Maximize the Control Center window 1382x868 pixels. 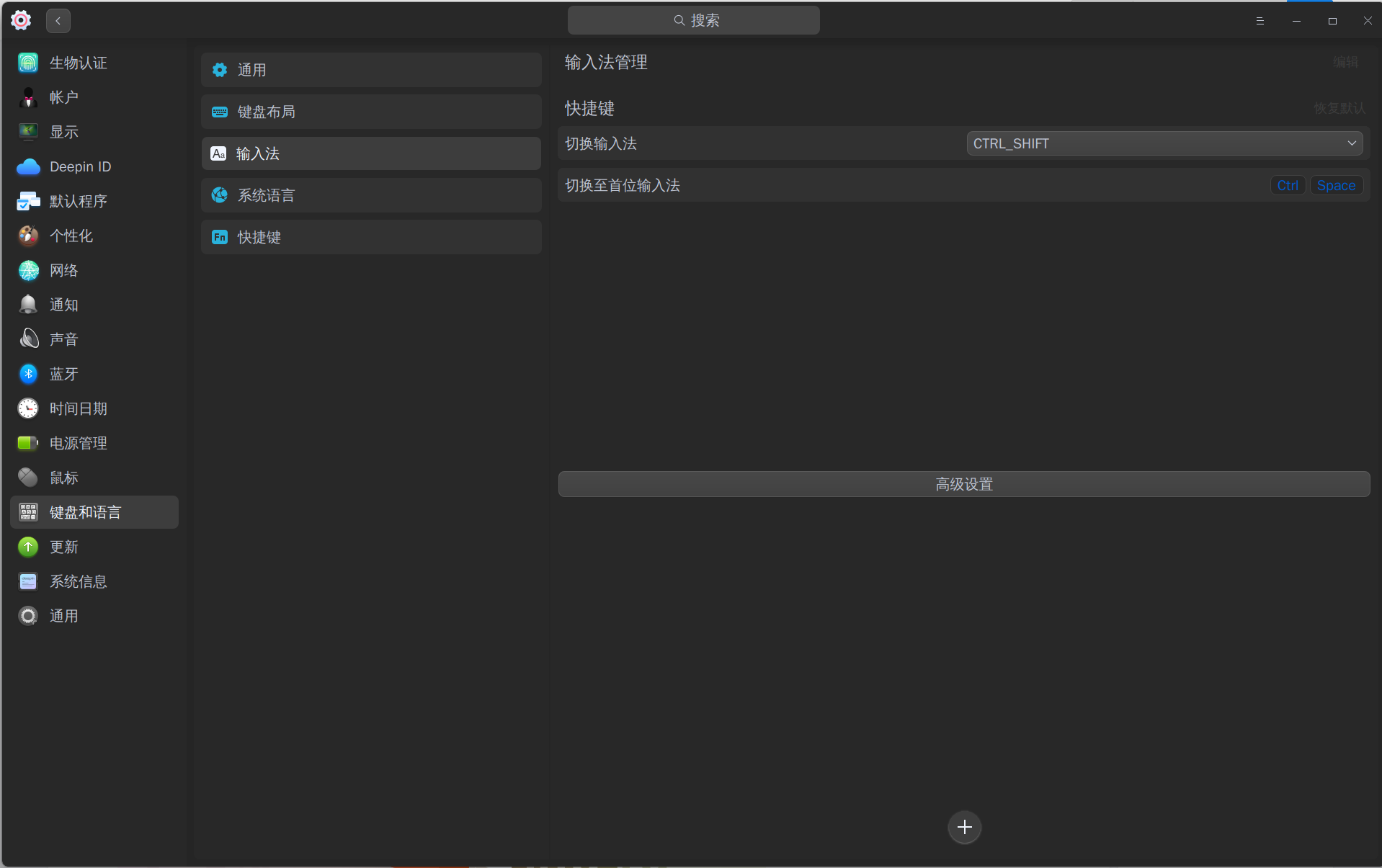pyautogui.click(x=1332, y=21)
